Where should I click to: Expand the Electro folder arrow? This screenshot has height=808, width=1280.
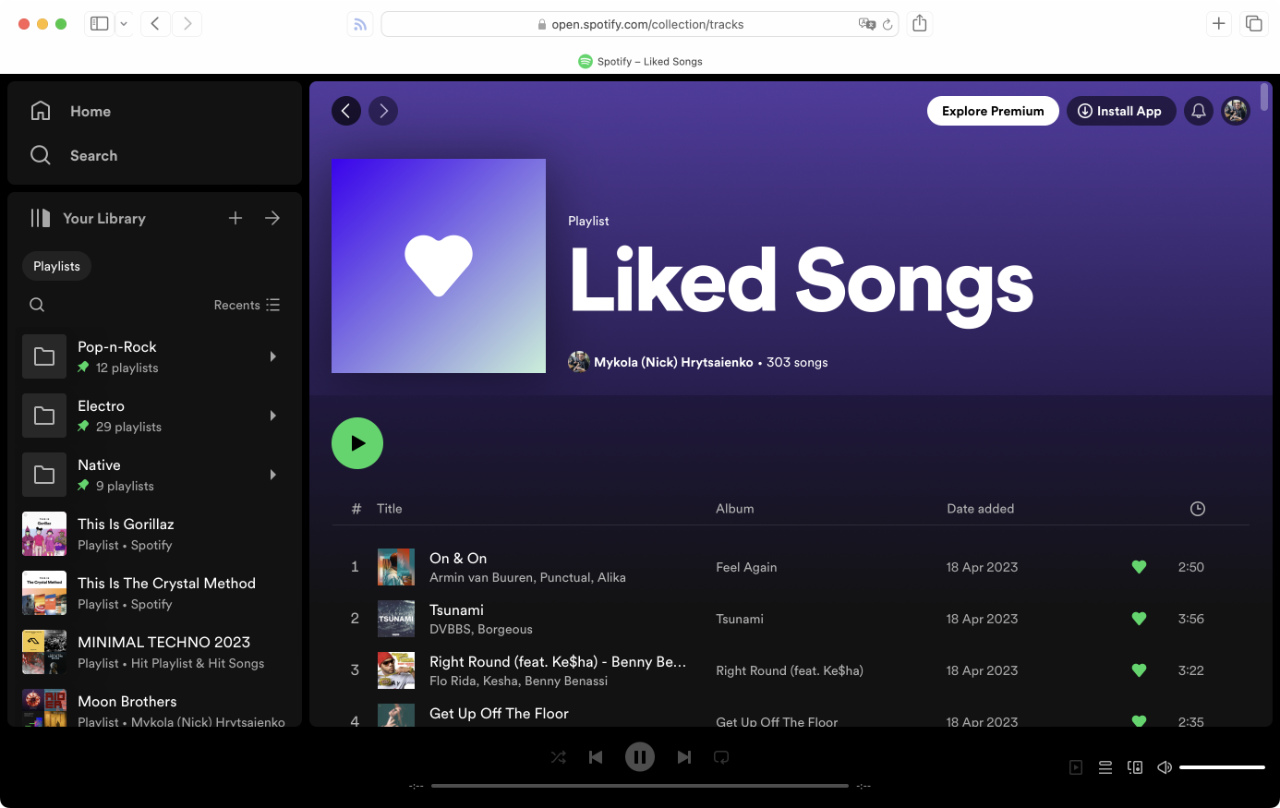pyautogui.click(x=273, y=416)
